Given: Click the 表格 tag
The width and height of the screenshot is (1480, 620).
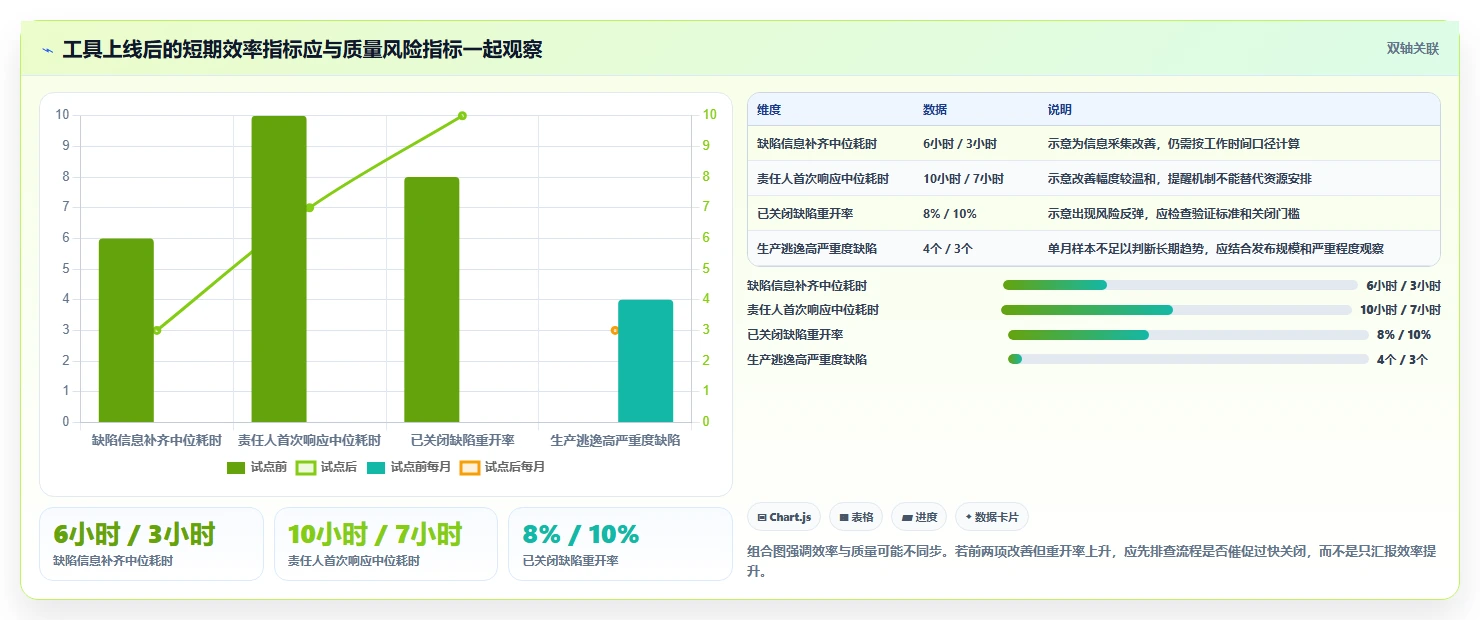Looking at the screenshot, I should pos(855,517).
